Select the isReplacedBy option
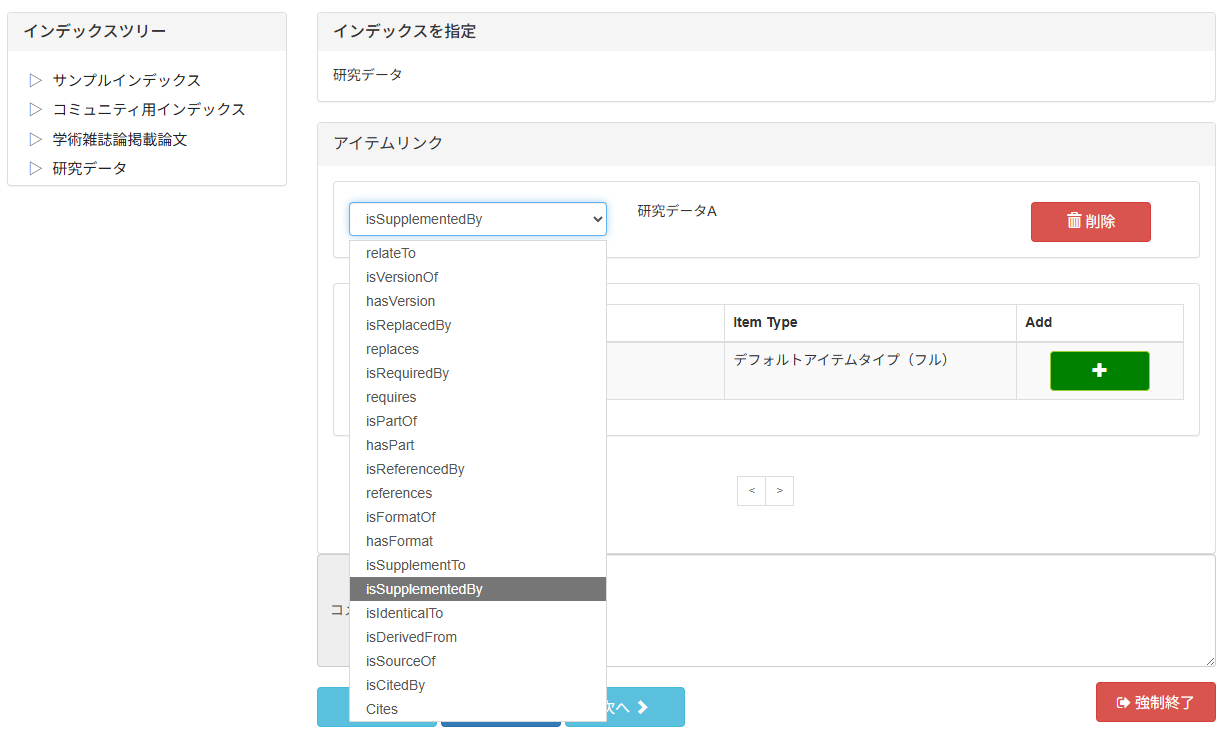The image size is (1231, 738). [x=408, y=325]
